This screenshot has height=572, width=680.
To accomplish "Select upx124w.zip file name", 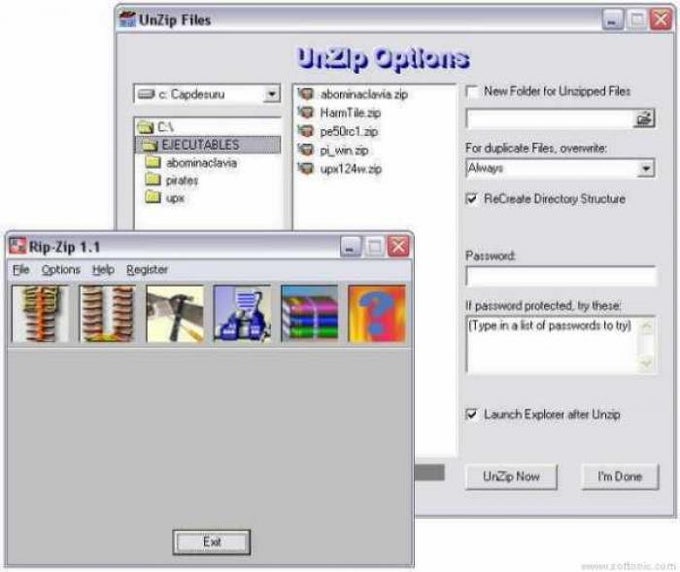I will [351, 169].
